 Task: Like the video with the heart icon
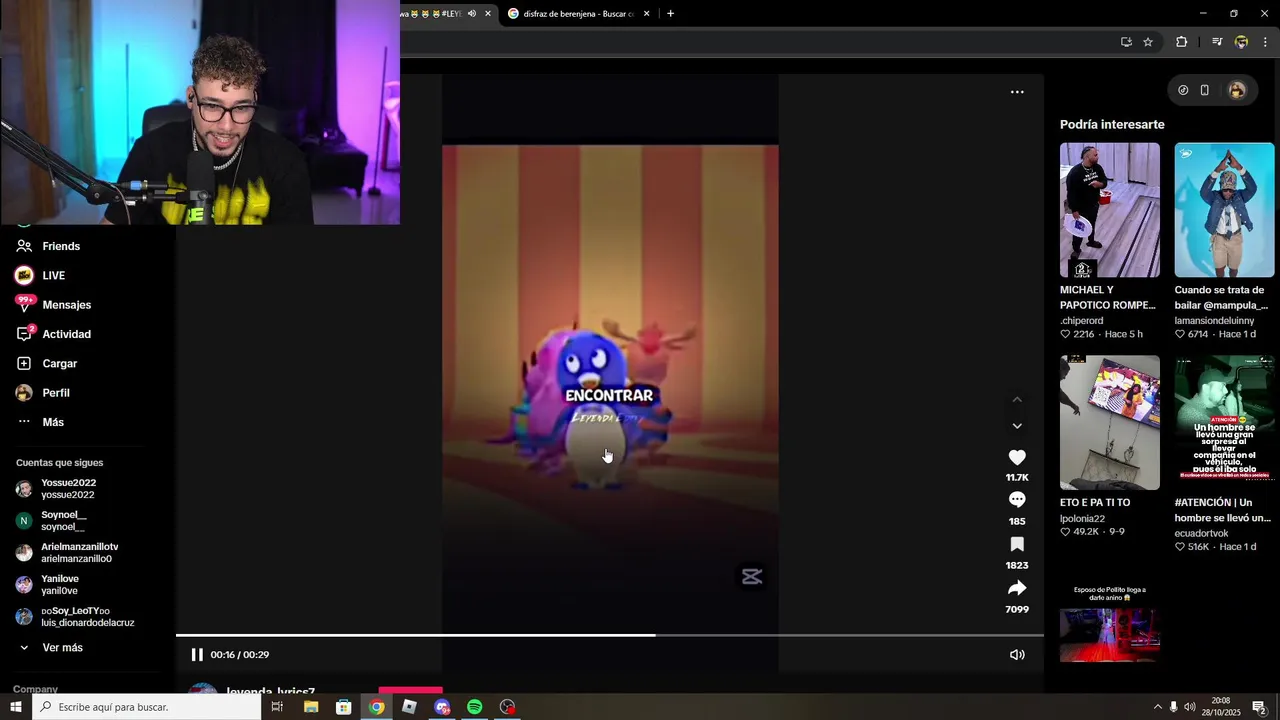click(1017, 457)
